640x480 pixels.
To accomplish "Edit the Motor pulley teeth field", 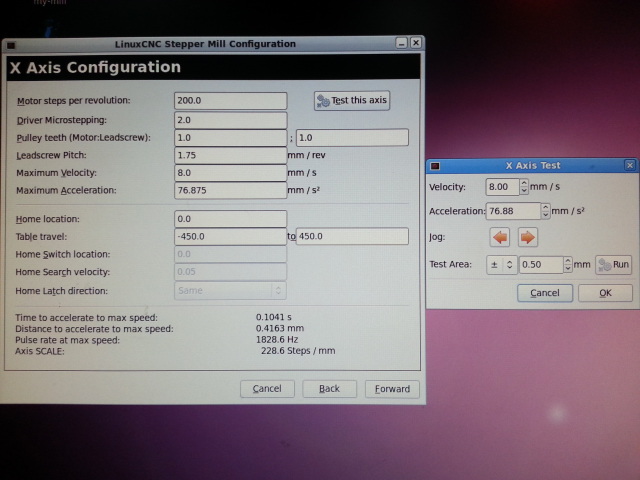I will coord(230,138).
